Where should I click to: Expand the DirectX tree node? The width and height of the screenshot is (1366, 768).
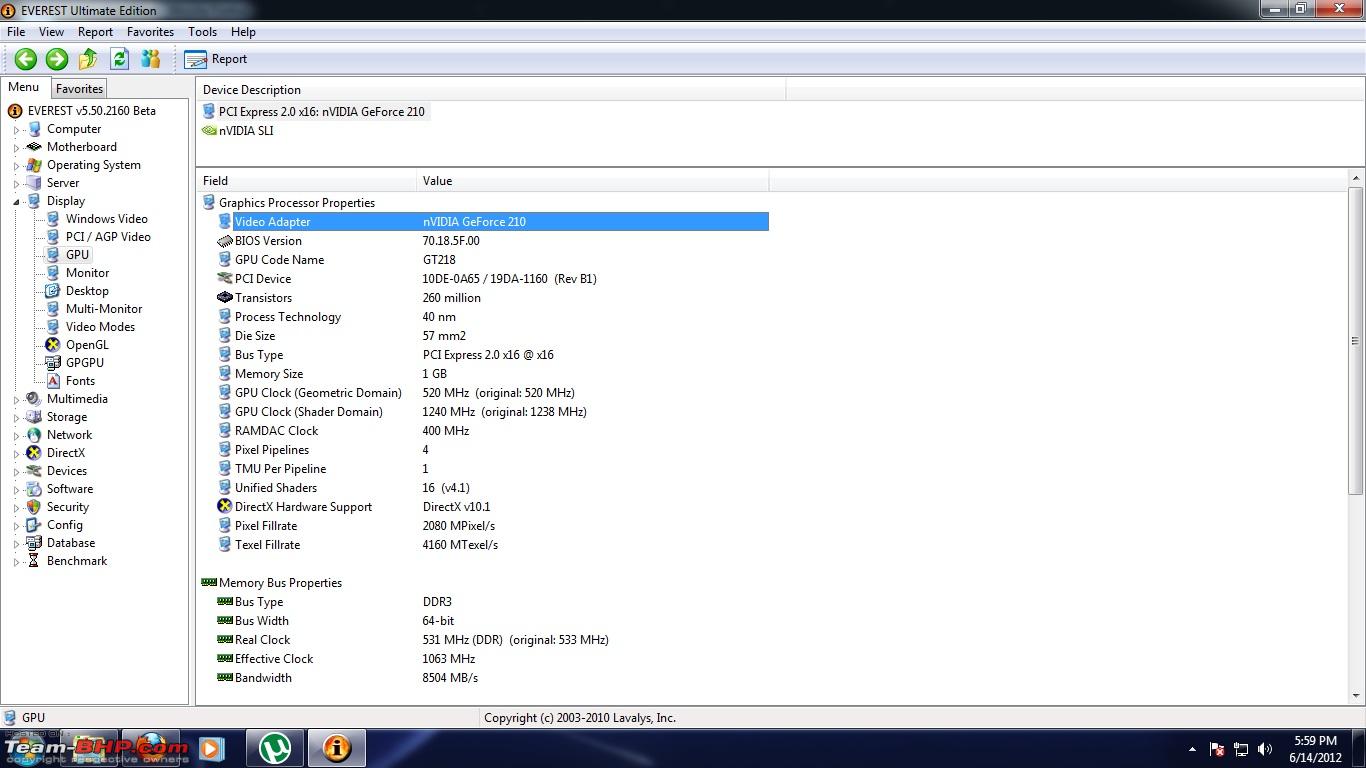pos(17,454)
